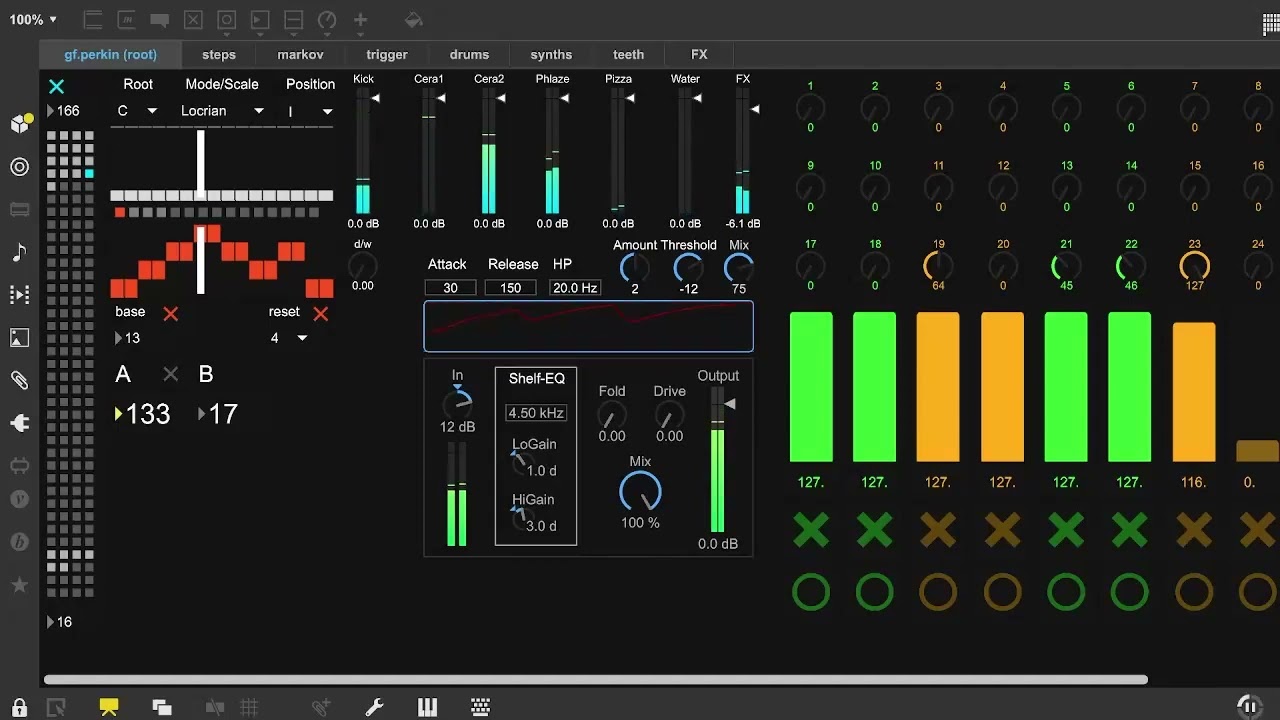This screenshot has width=1280, height=720.
Task: Toggle the red X next to base
Action: pos(171,314)
